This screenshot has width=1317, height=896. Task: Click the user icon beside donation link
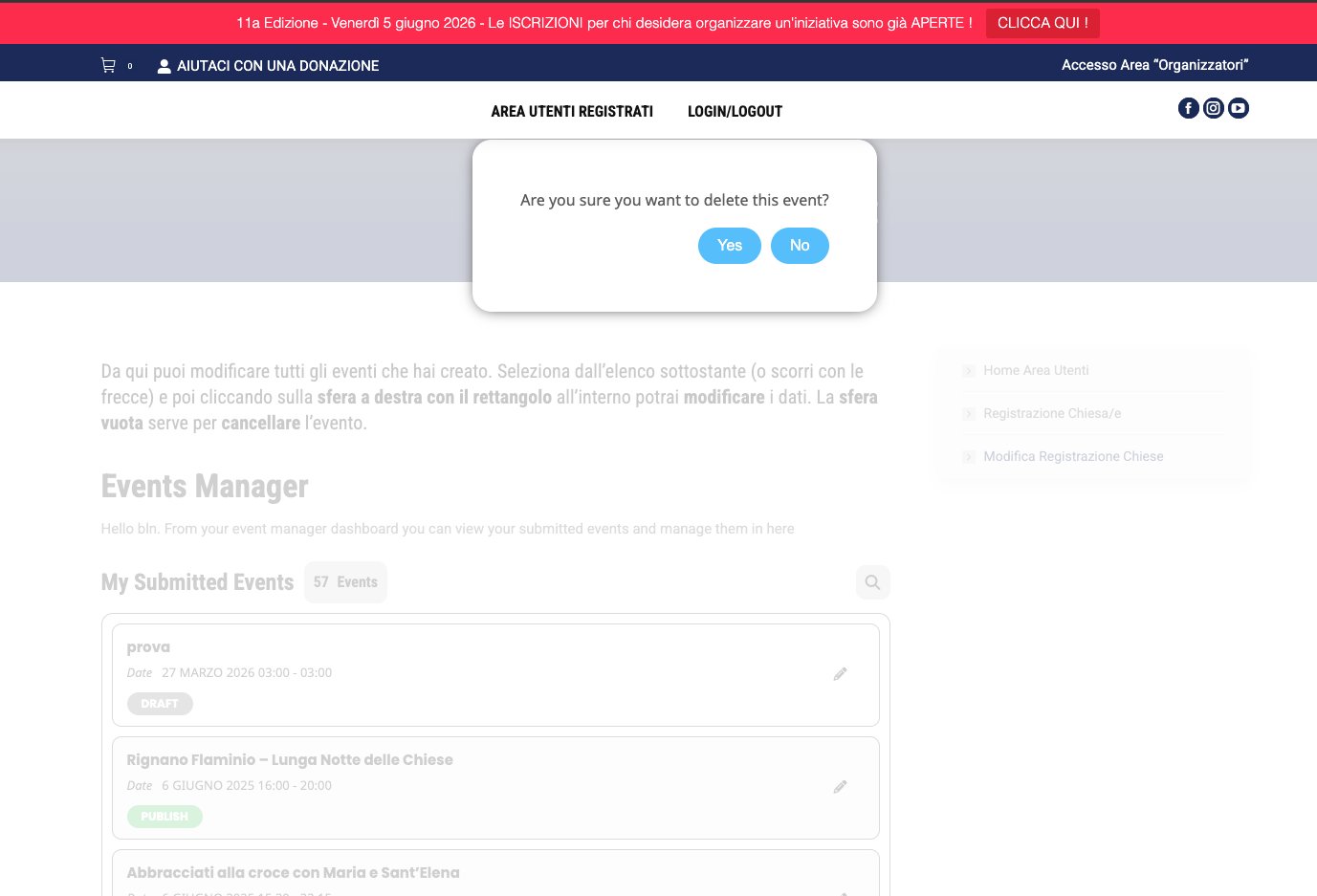[165, 66]
